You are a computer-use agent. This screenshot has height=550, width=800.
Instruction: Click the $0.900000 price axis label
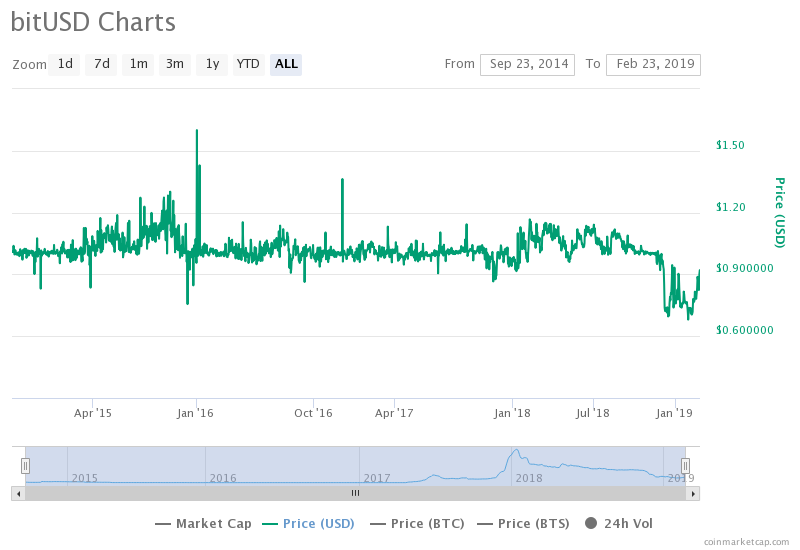tap(744, 268)
